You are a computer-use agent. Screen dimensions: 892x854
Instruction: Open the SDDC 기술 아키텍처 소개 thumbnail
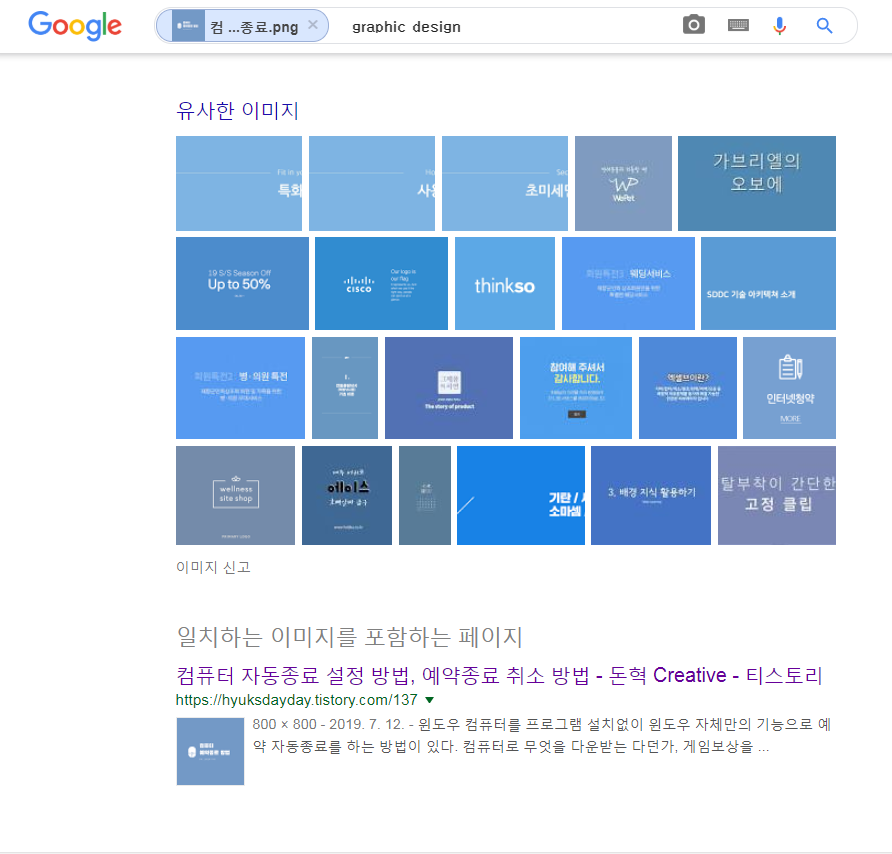[x=768, y=283]
